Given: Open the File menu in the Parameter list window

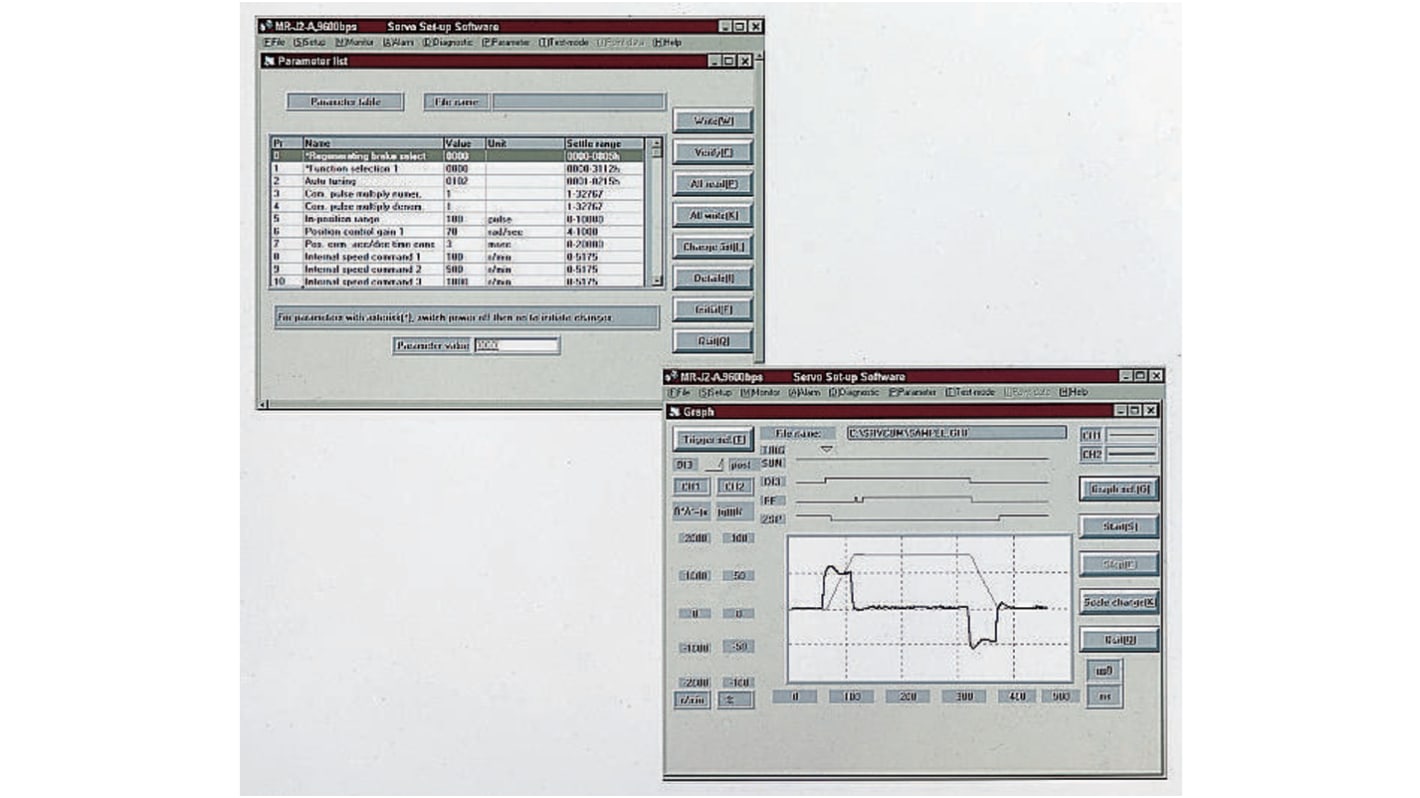Looking at the screenshot, I should tap(275, 43).
